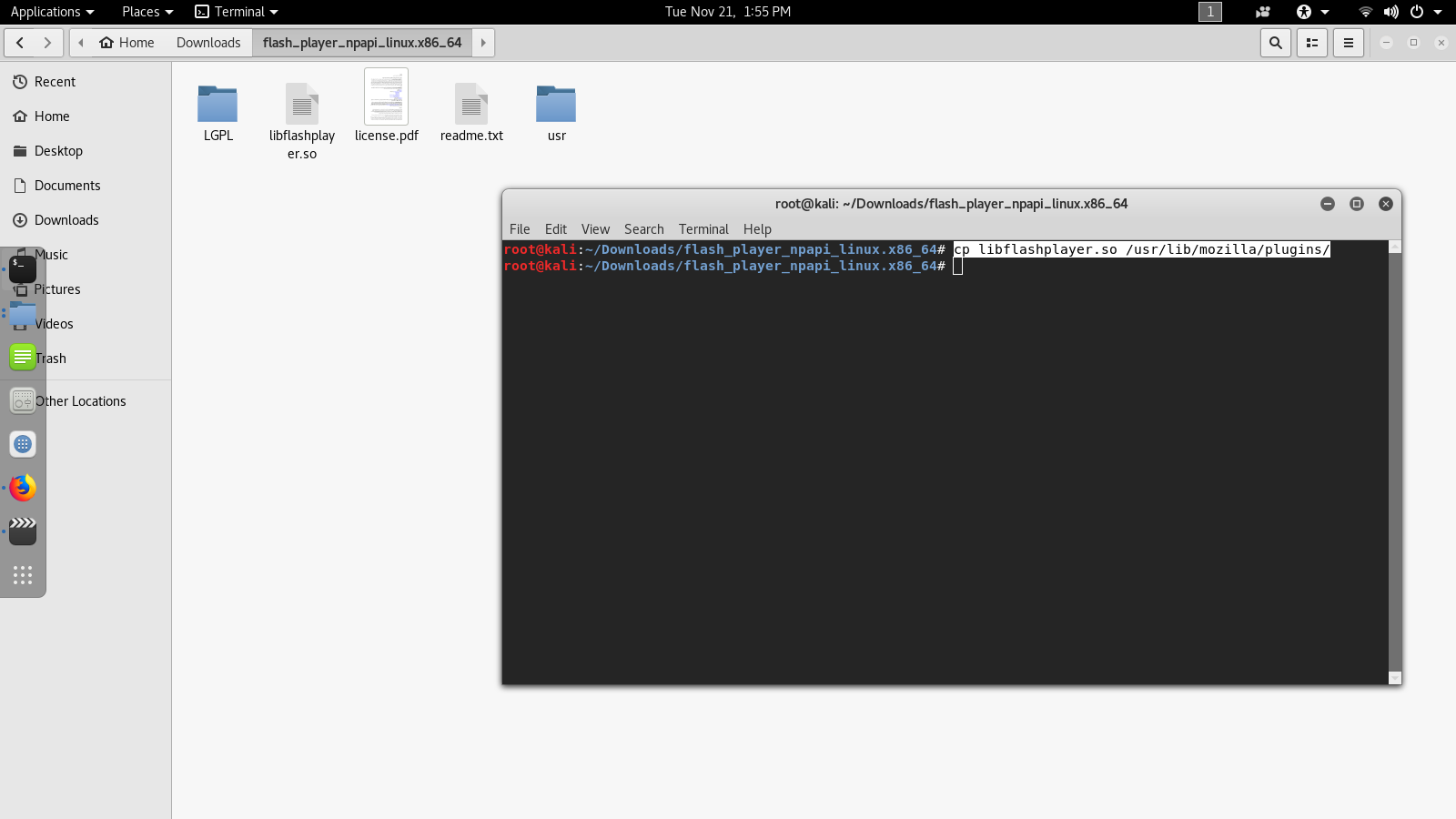1456x819 pixels.
Task: Close the terminal window
Action: (x=1386, y=204)
